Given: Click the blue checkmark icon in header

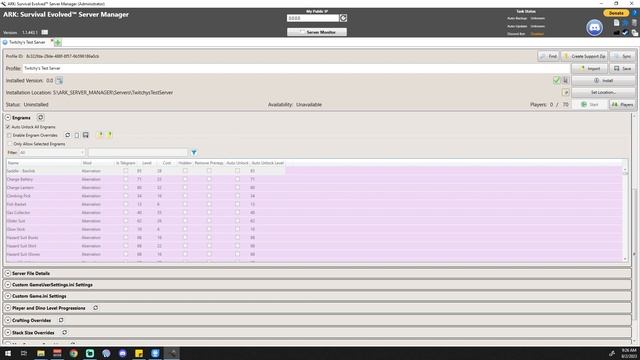Looking at the screenshot, I should (x=625, y=33).
